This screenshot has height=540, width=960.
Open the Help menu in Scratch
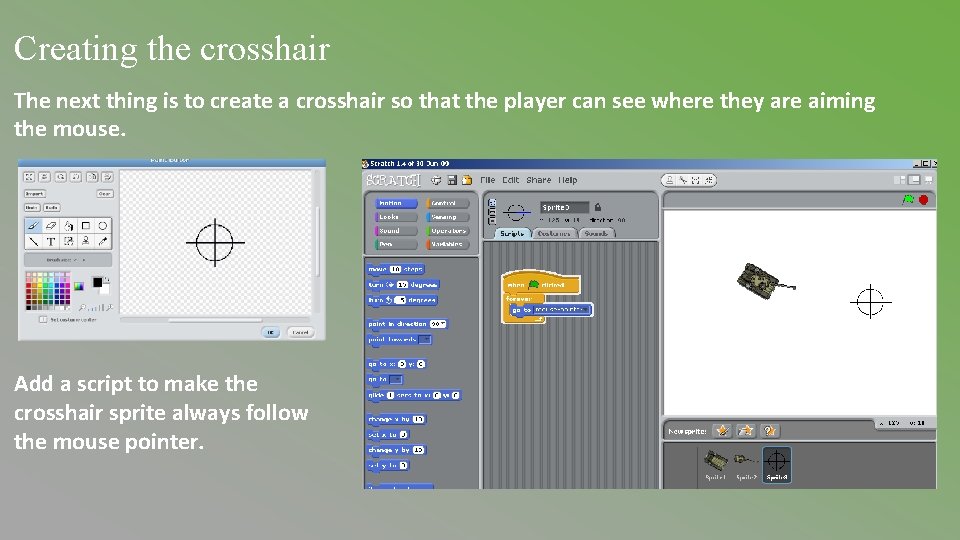click(568, 180)
